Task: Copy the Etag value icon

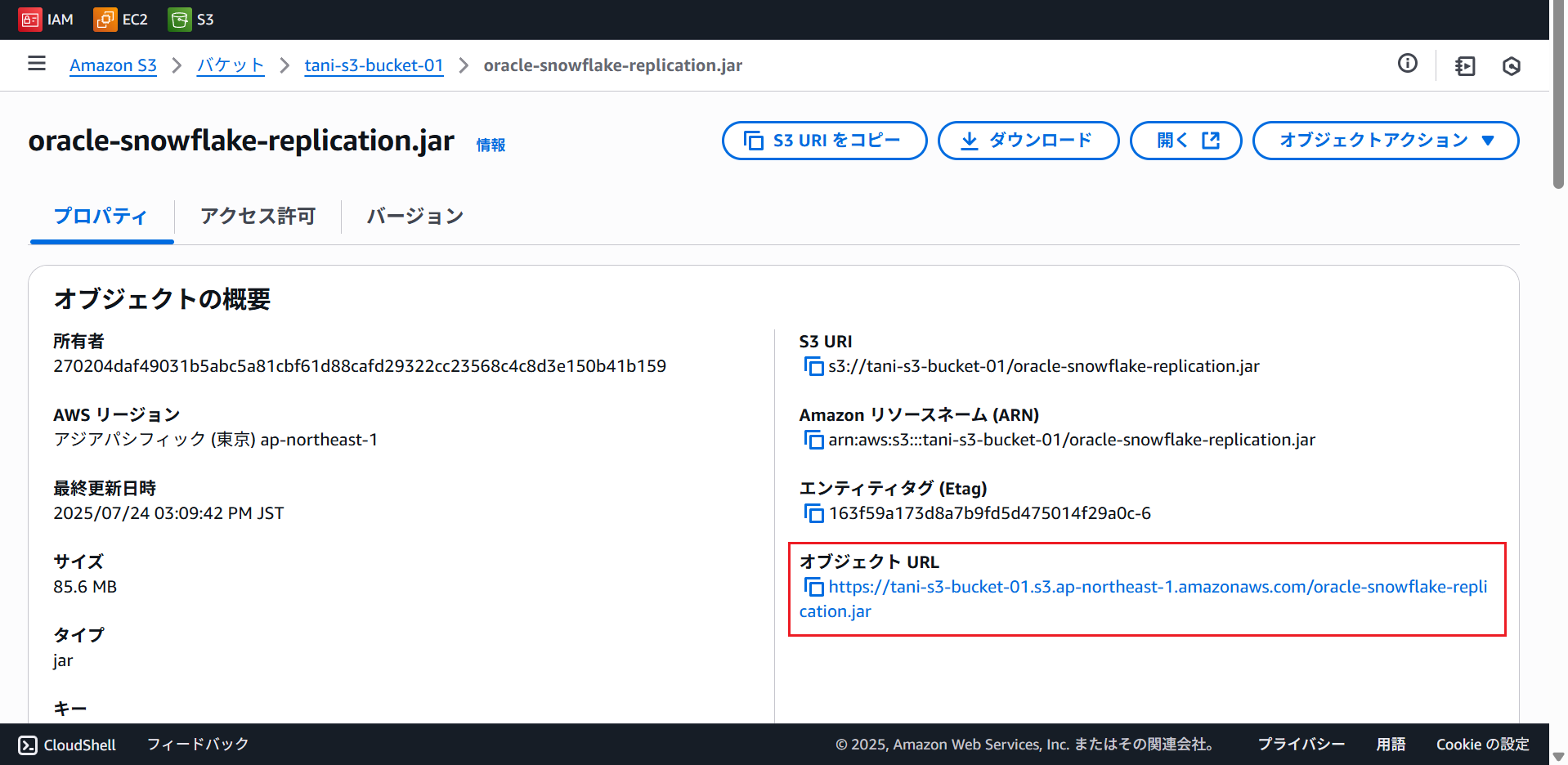Action: pyautogui.click(x=813, y=513)
